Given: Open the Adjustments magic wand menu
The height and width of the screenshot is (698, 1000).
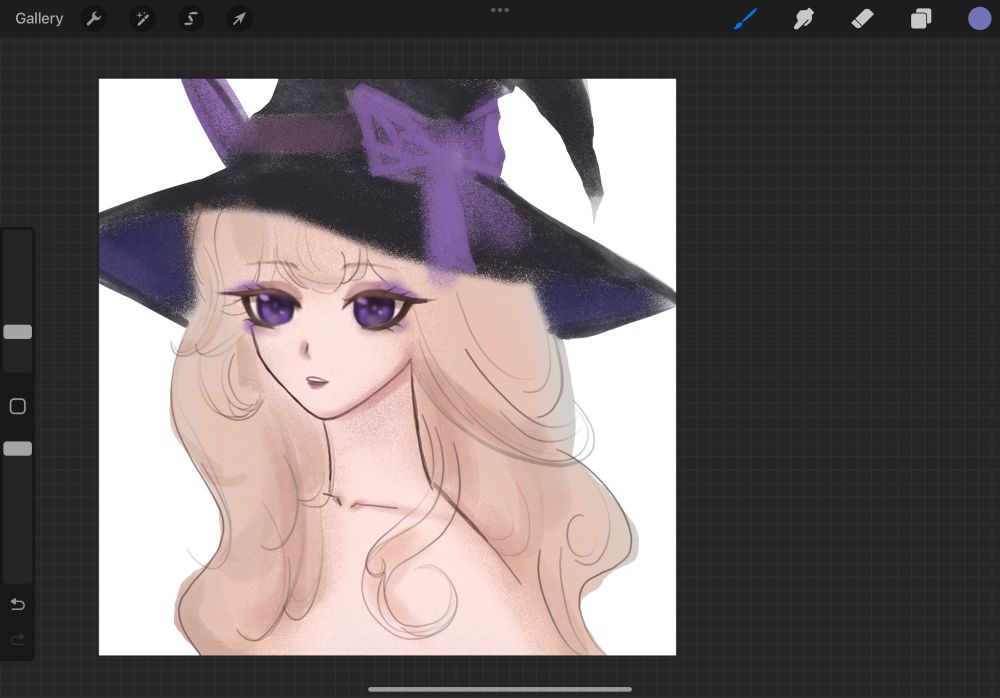Looking at the screenshot, I should pos(142,19).
